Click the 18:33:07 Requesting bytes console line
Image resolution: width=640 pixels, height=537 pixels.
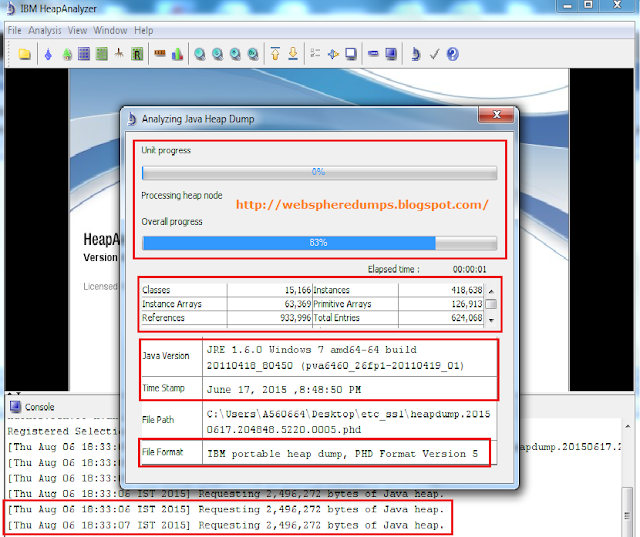(x=226, y=525)
